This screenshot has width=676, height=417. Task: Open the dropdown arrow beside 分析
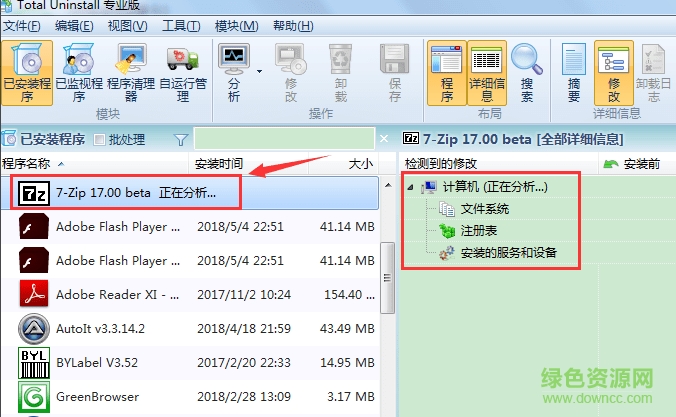coord(259,72)
